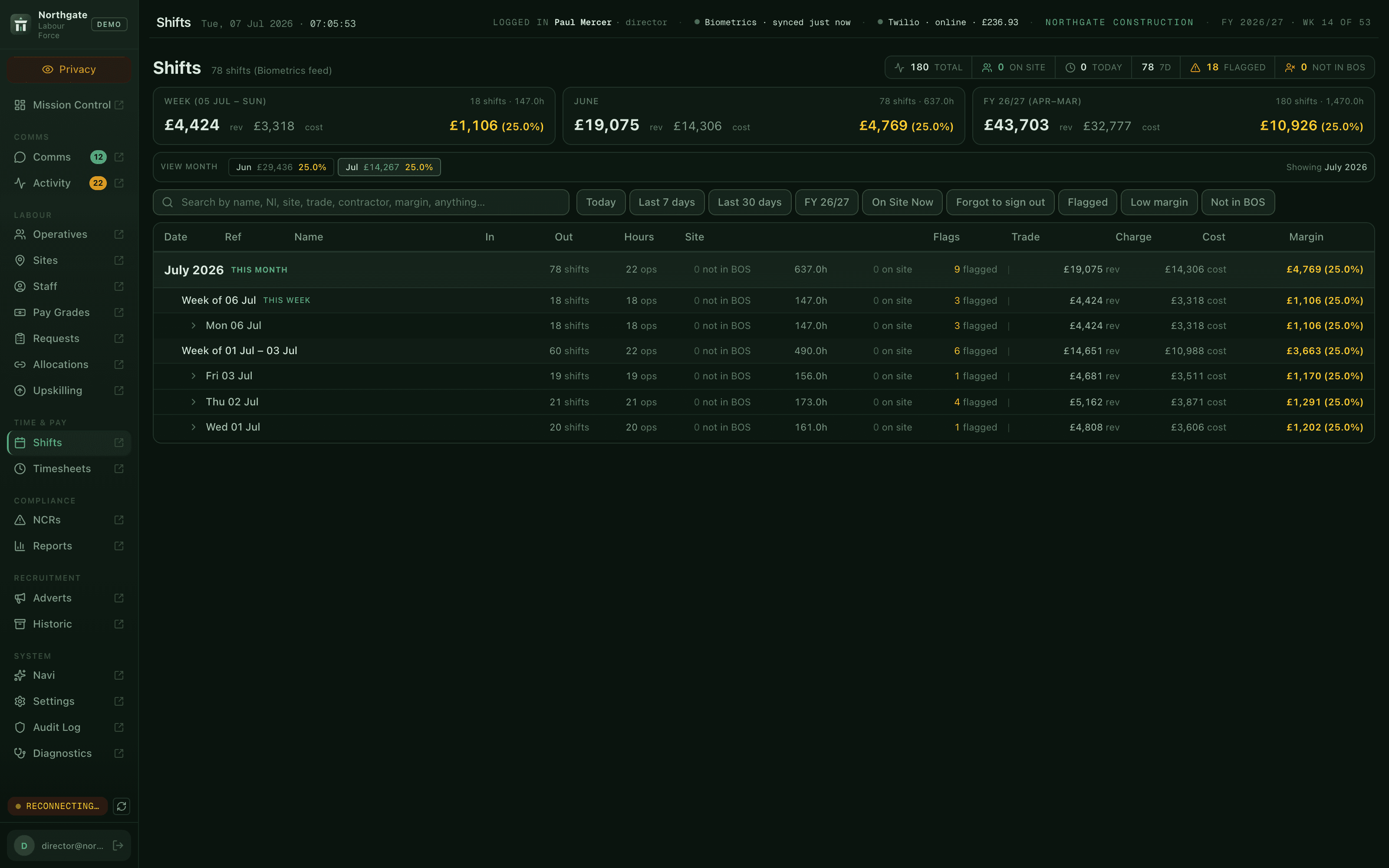Click the 0 Today stat pill
This screenshot has width=1389, height=868.
[1093, 68]
